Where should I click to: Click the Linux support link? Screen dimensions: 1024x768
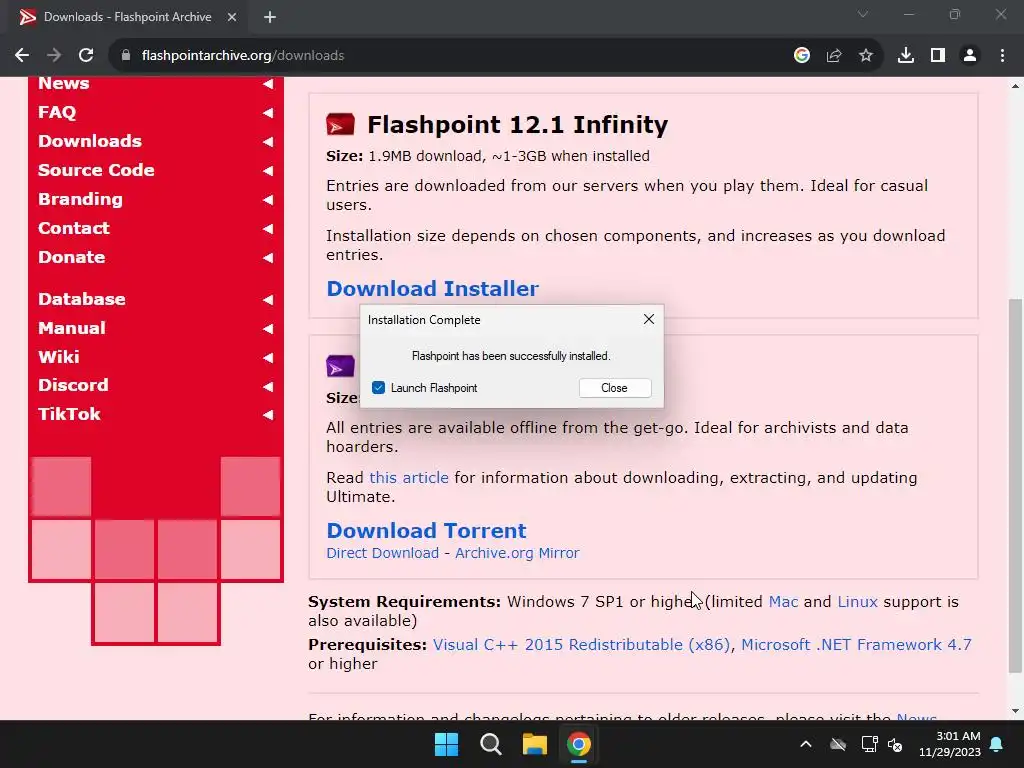[857, 601]
